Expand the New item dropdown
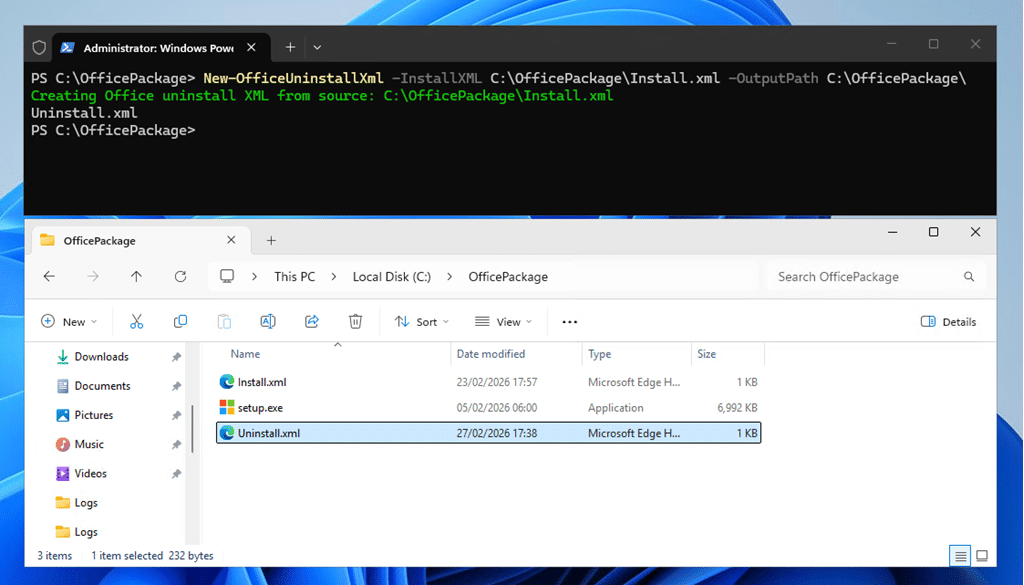The image size is (1024, 585). click(69, 322)
